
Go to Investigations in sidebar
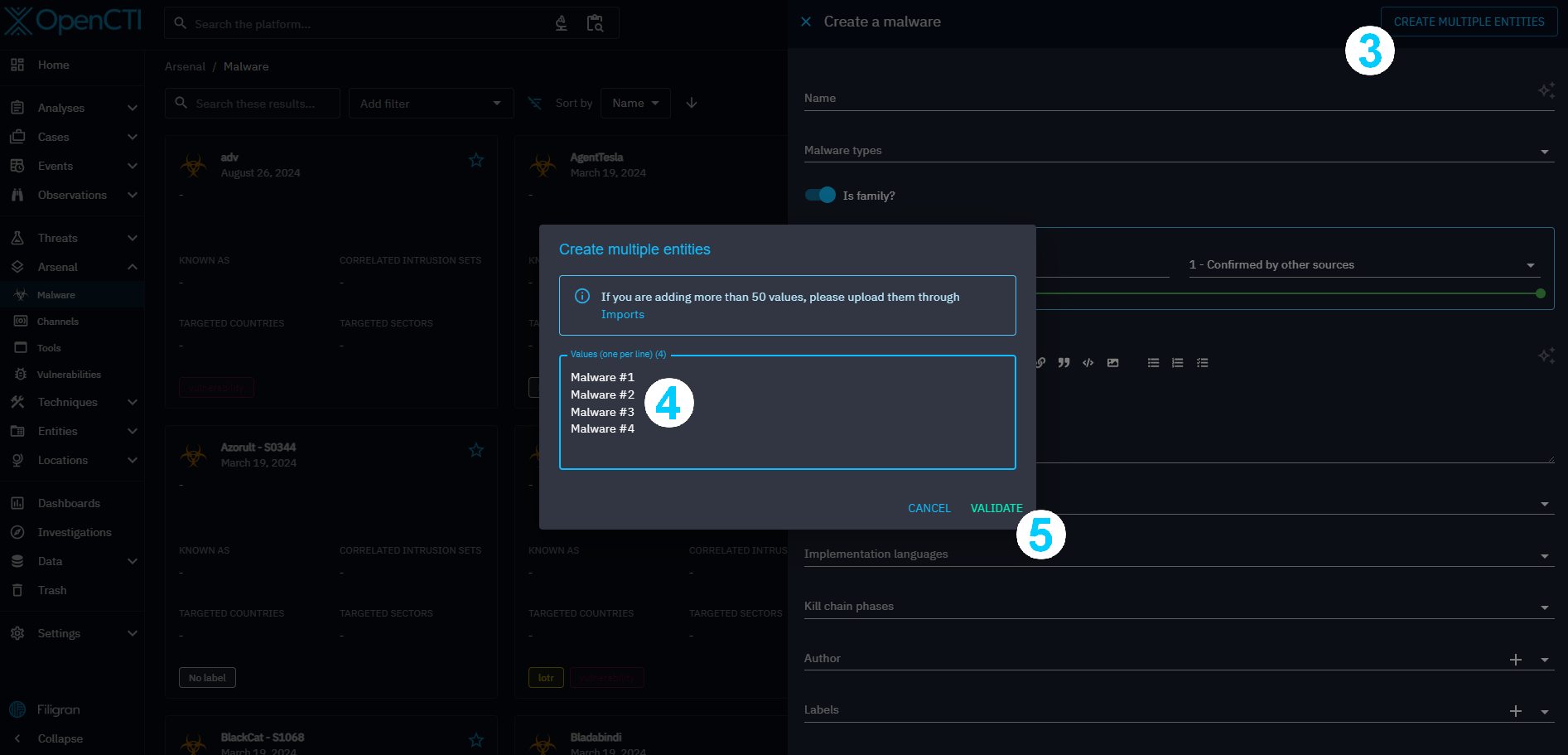point(75,532)
